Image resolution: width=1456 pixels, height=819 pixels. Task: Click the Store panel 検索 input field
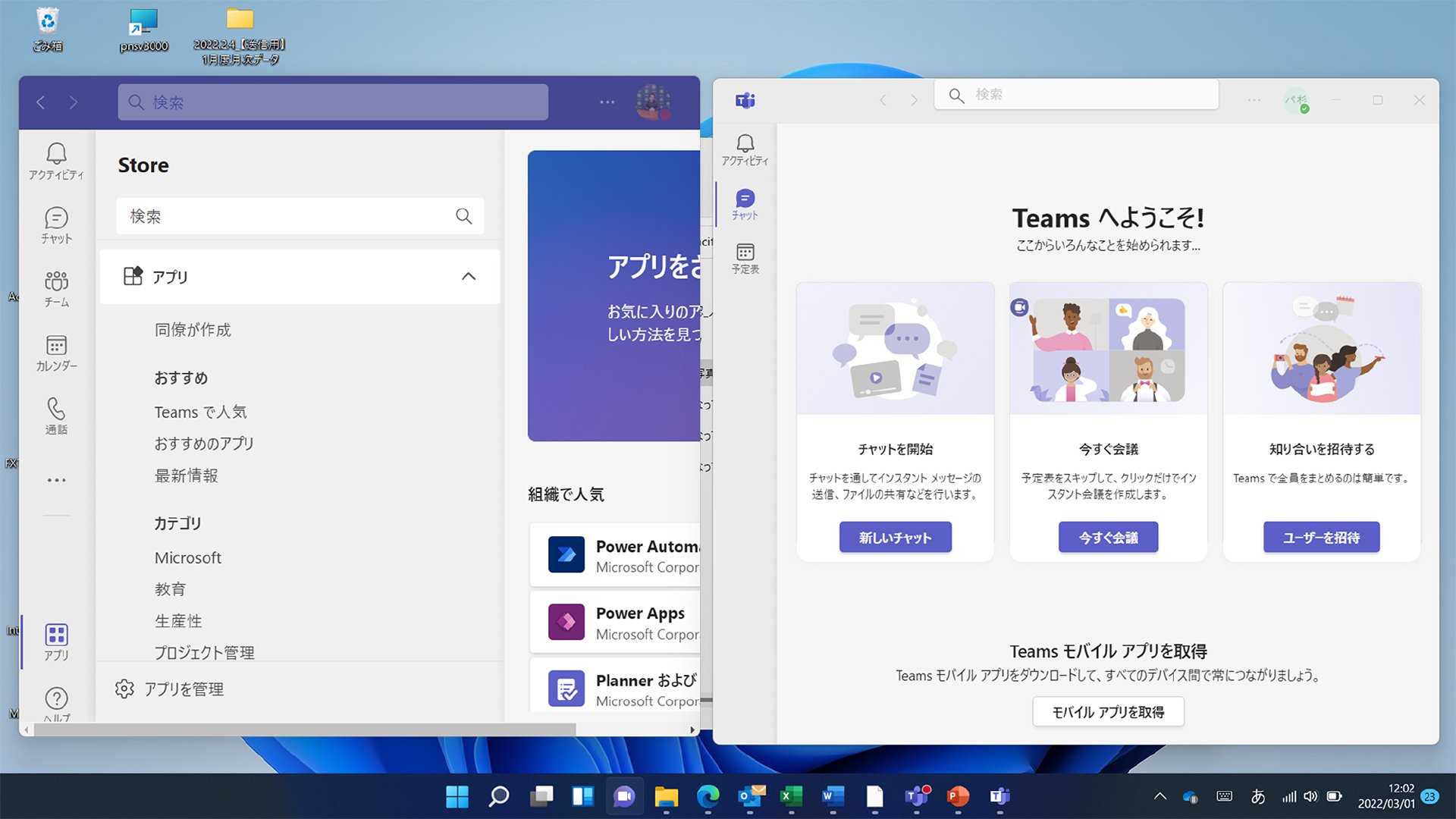click(x=300, y=216)
